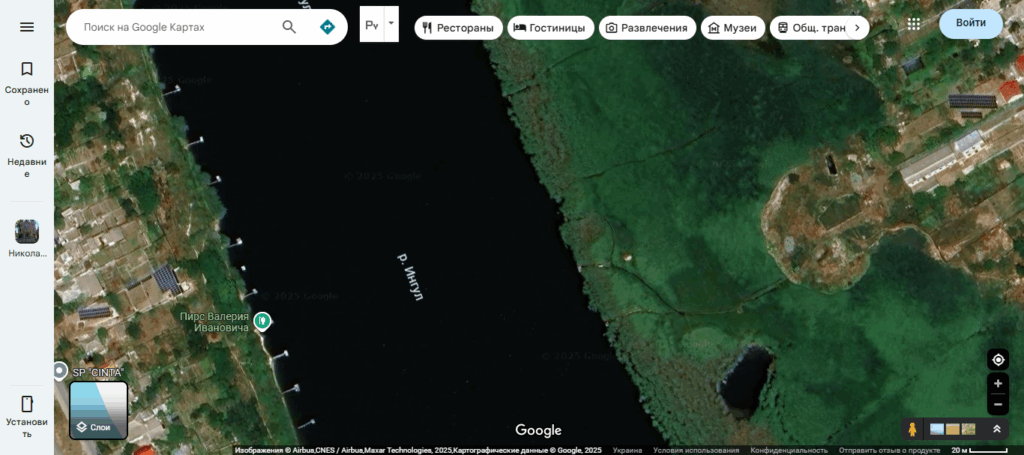This screenshot has width=1024, height=455.
Task: Open the Google apps grid
Action: pos(913,23)
